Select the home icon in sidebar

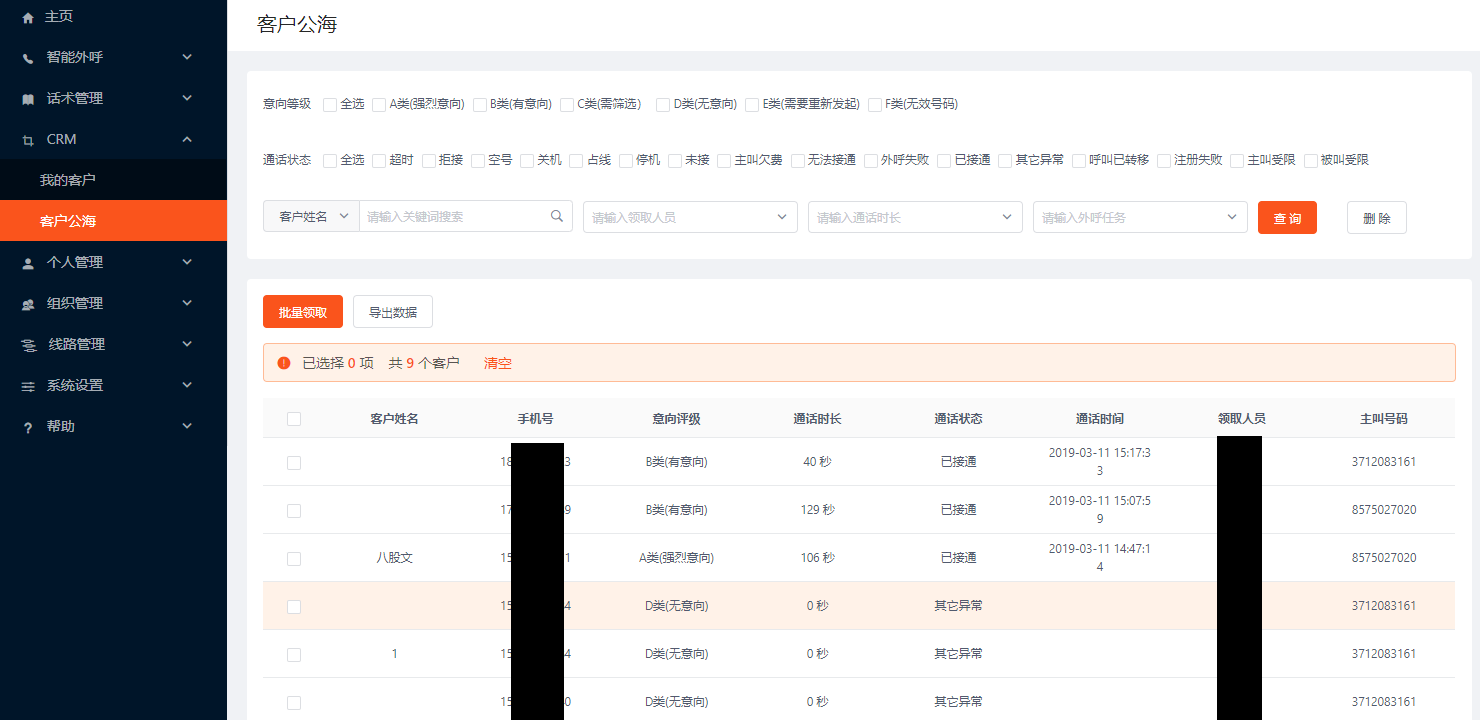tap(28, 16)
